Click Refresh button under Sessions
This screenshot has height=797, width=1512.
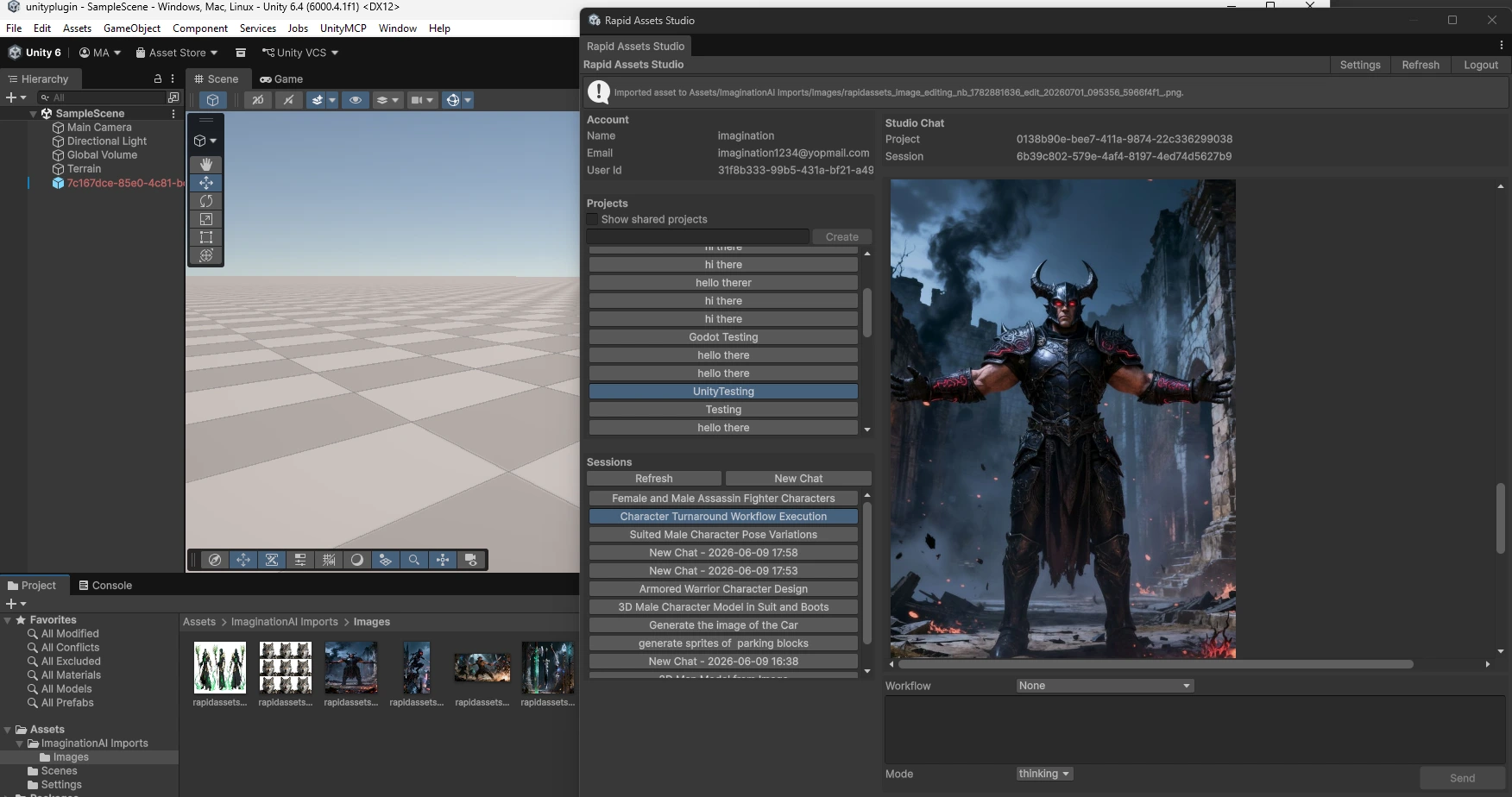[654, 479]
